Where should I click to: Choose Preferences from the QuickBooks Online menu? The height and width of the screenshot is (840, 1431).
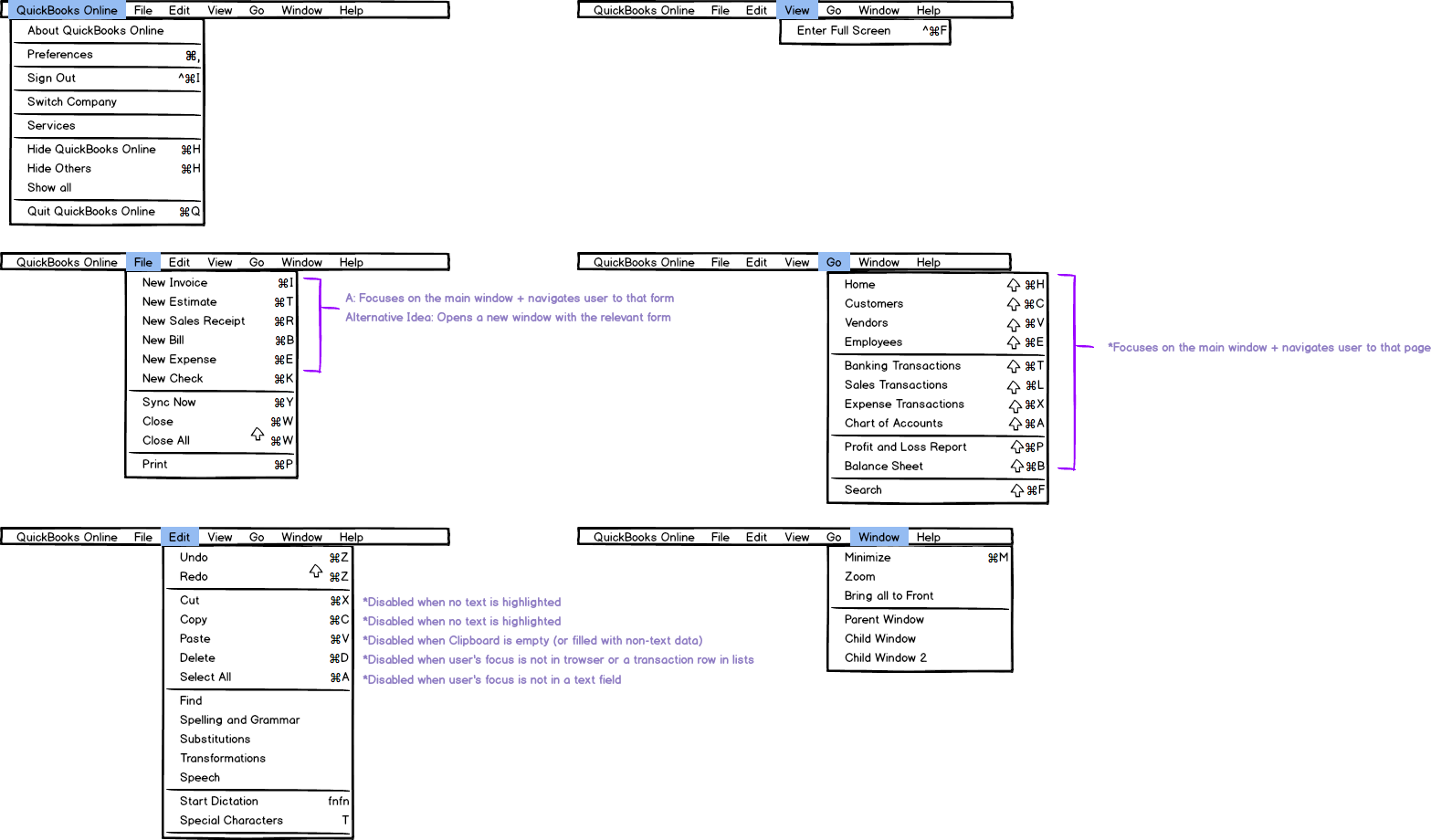click(107, 54)
